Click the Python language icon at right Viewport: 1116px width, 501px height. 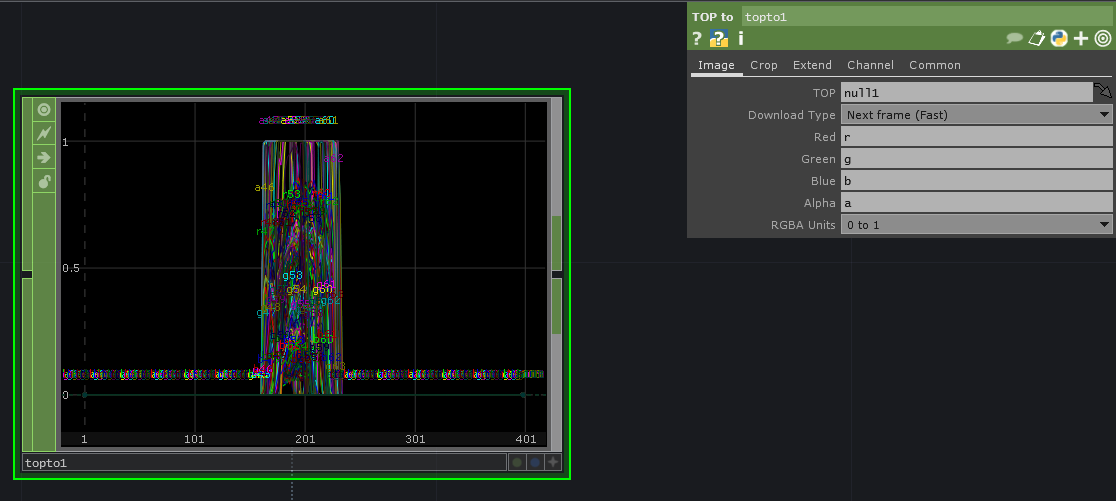click(x=1058, y=39)
